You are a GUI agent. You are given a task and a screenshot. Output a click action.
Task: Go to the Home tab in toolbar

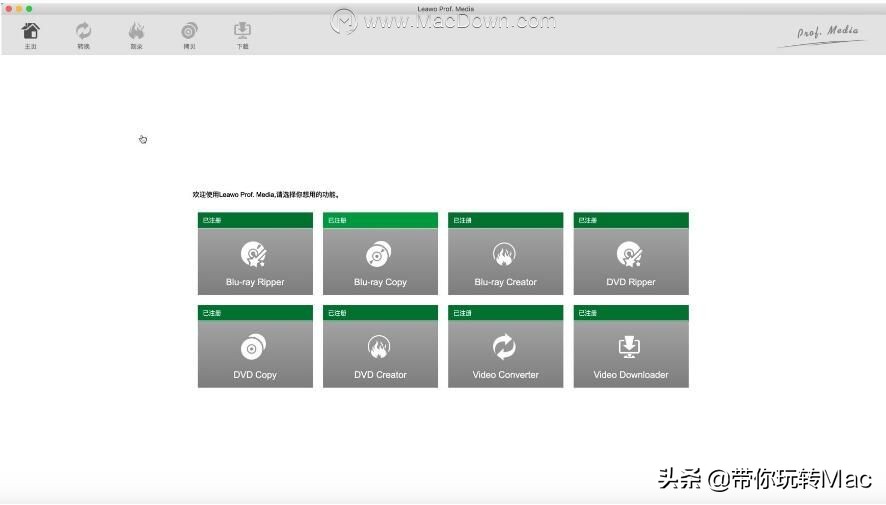point(31,35)
